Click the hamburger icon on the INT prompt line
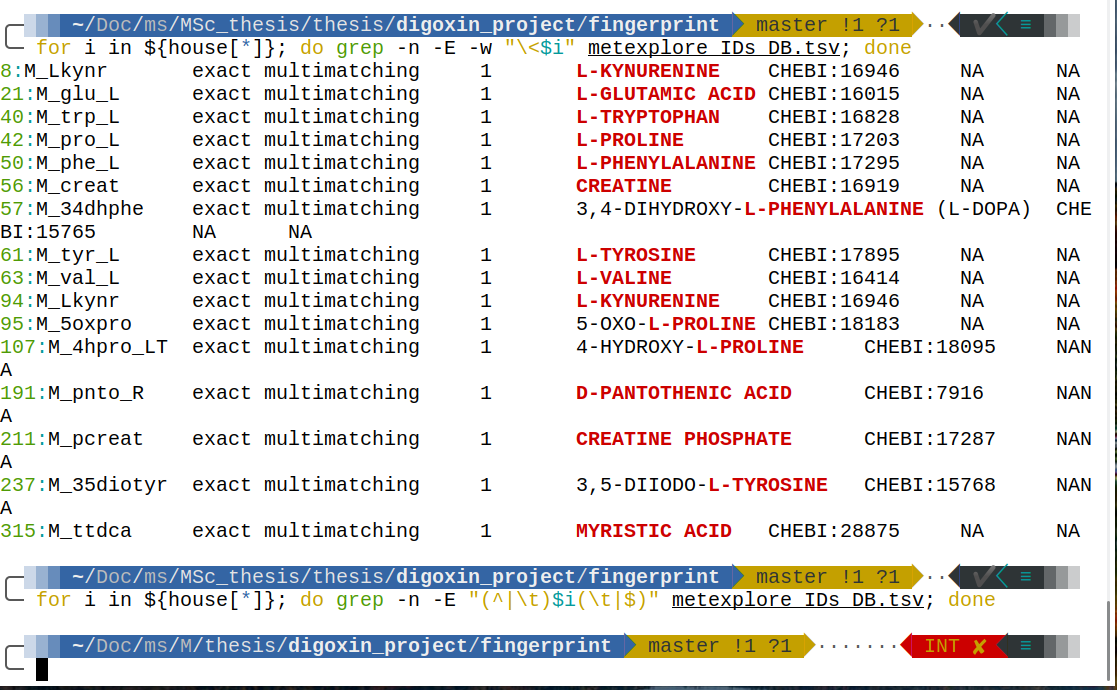The image size is (1117, 690). click(x=1026, y=646)
